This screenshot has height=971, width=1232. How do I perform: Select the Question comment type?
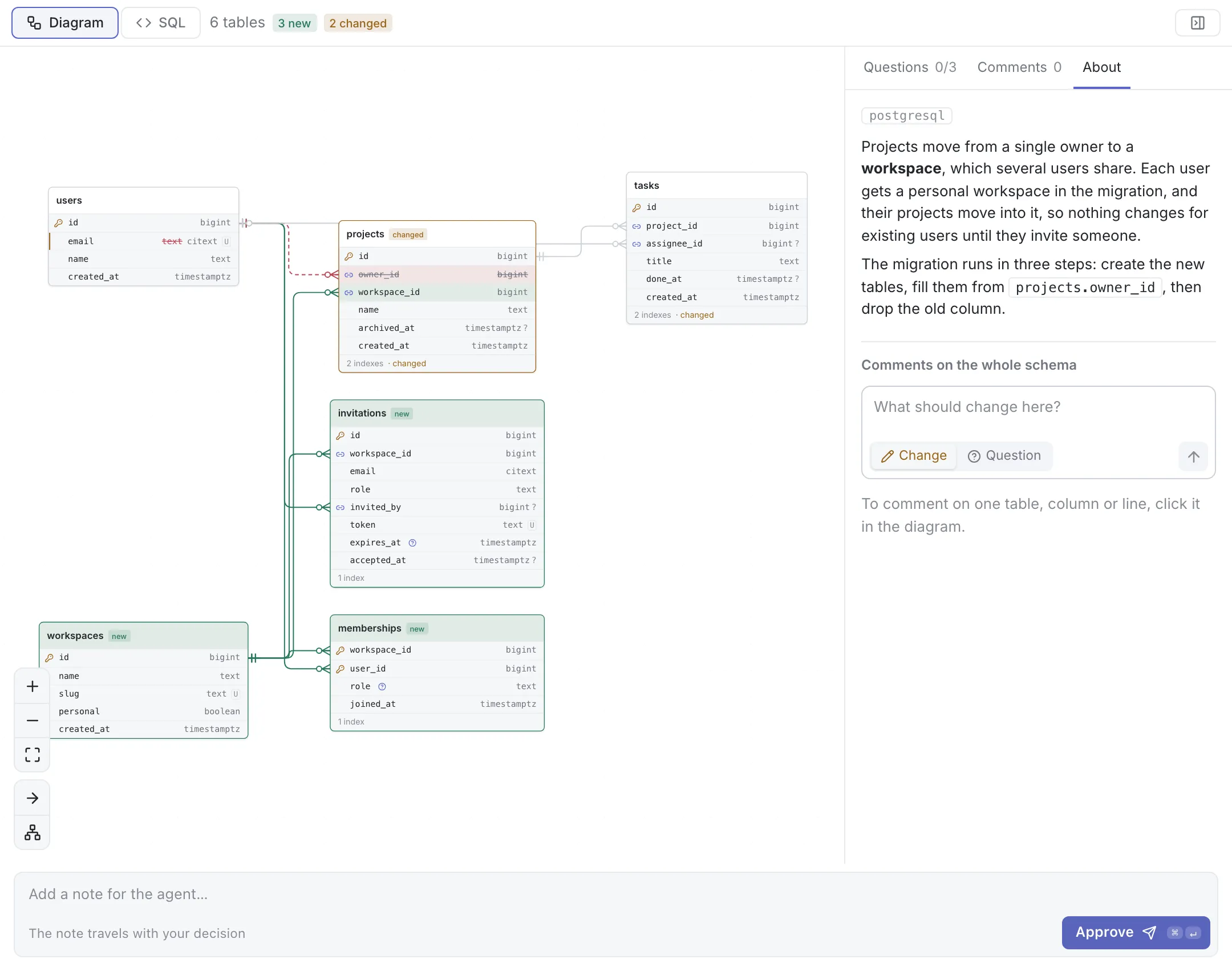(x=1004, y=456)
